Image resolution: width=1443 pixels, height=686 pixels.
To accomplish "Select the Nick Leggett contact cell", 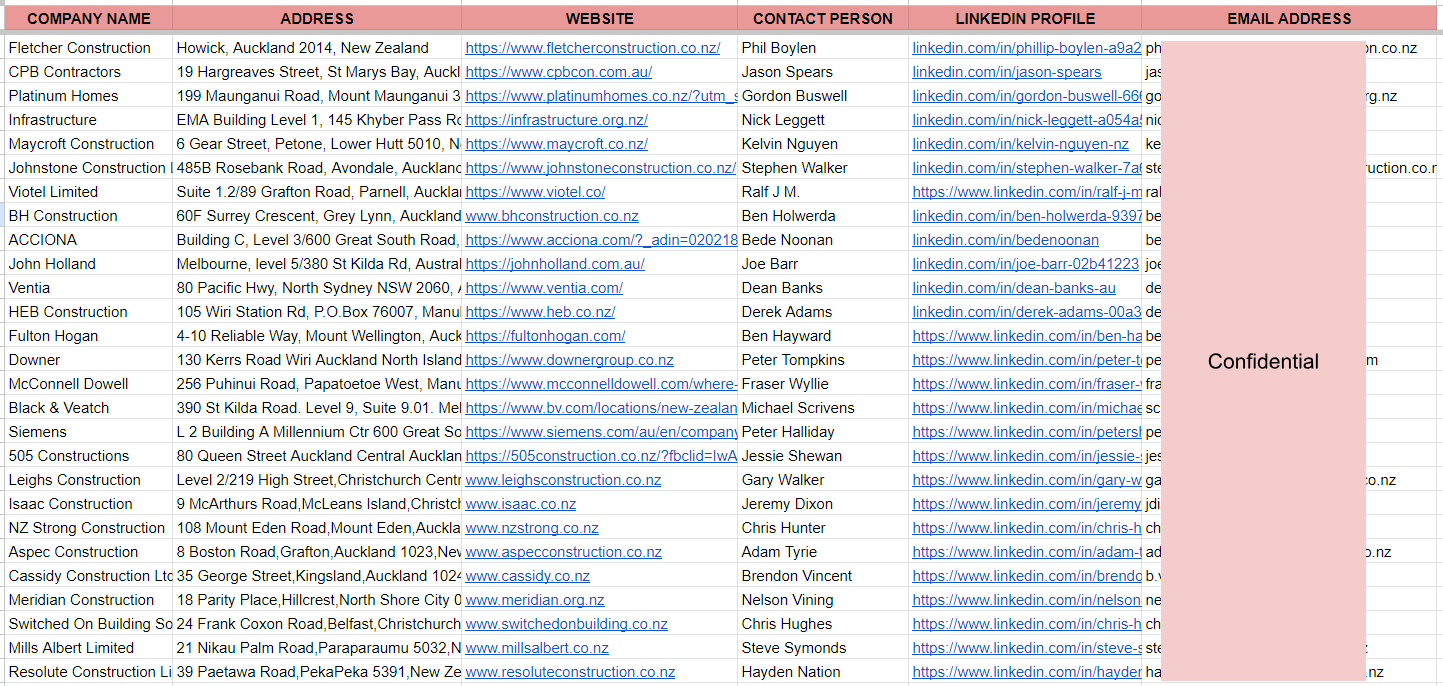I will [x=823, y=120].
